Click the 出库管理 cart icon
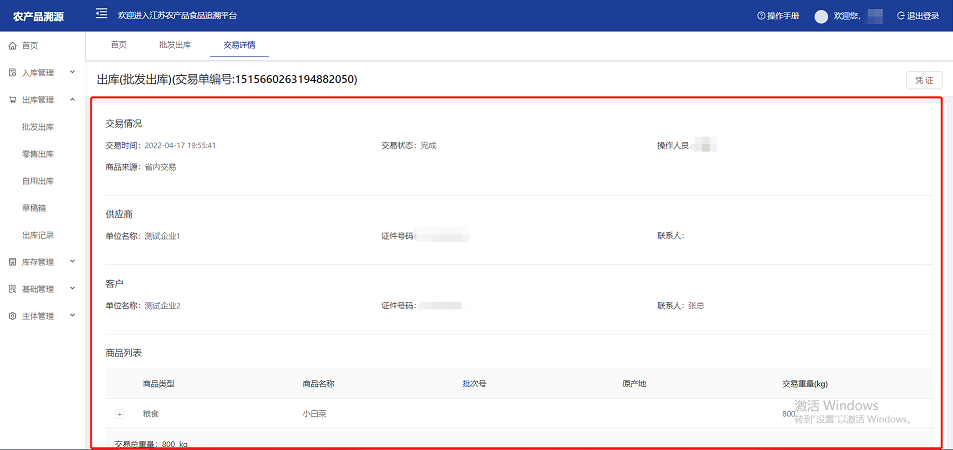The image size is (953, 450). pos(12,100)
